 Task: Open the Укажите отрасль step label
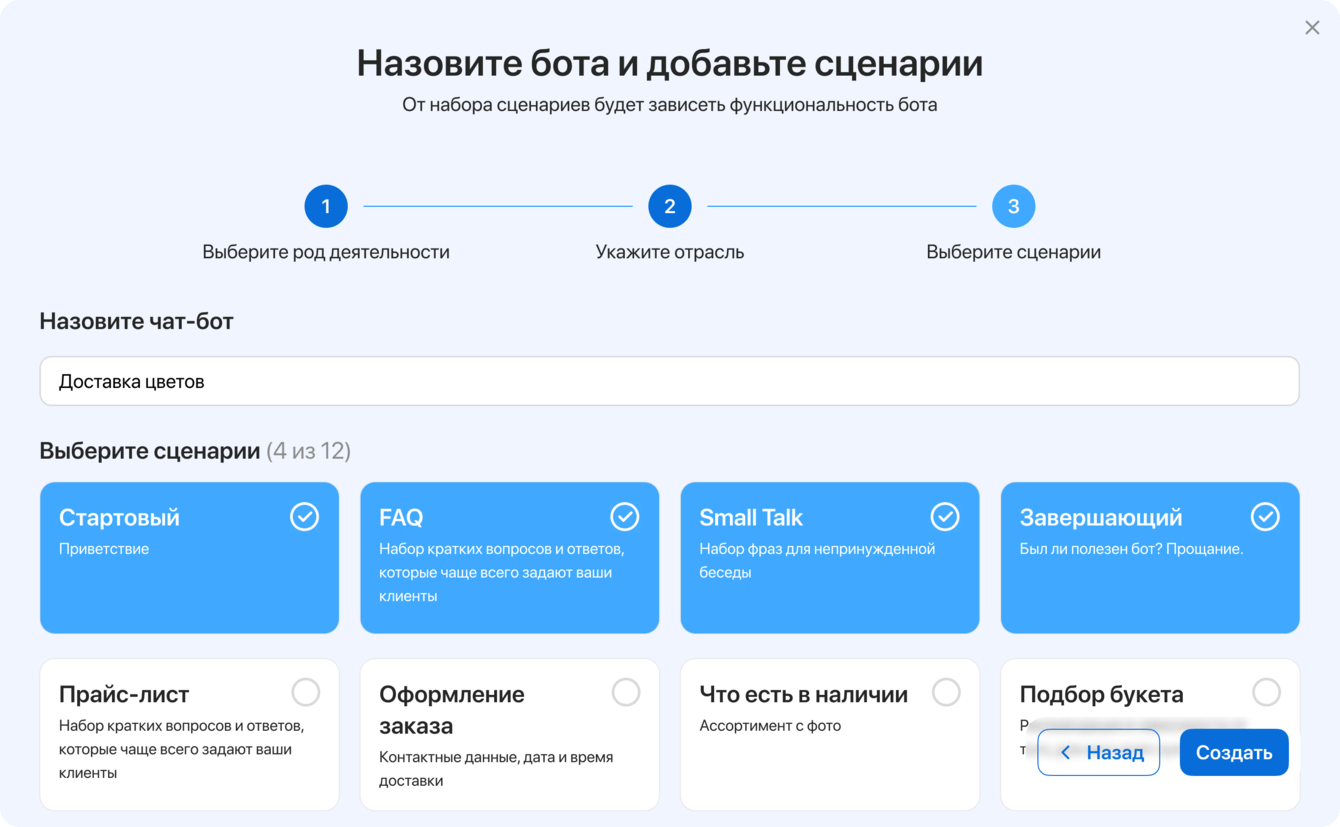[670, 252]
